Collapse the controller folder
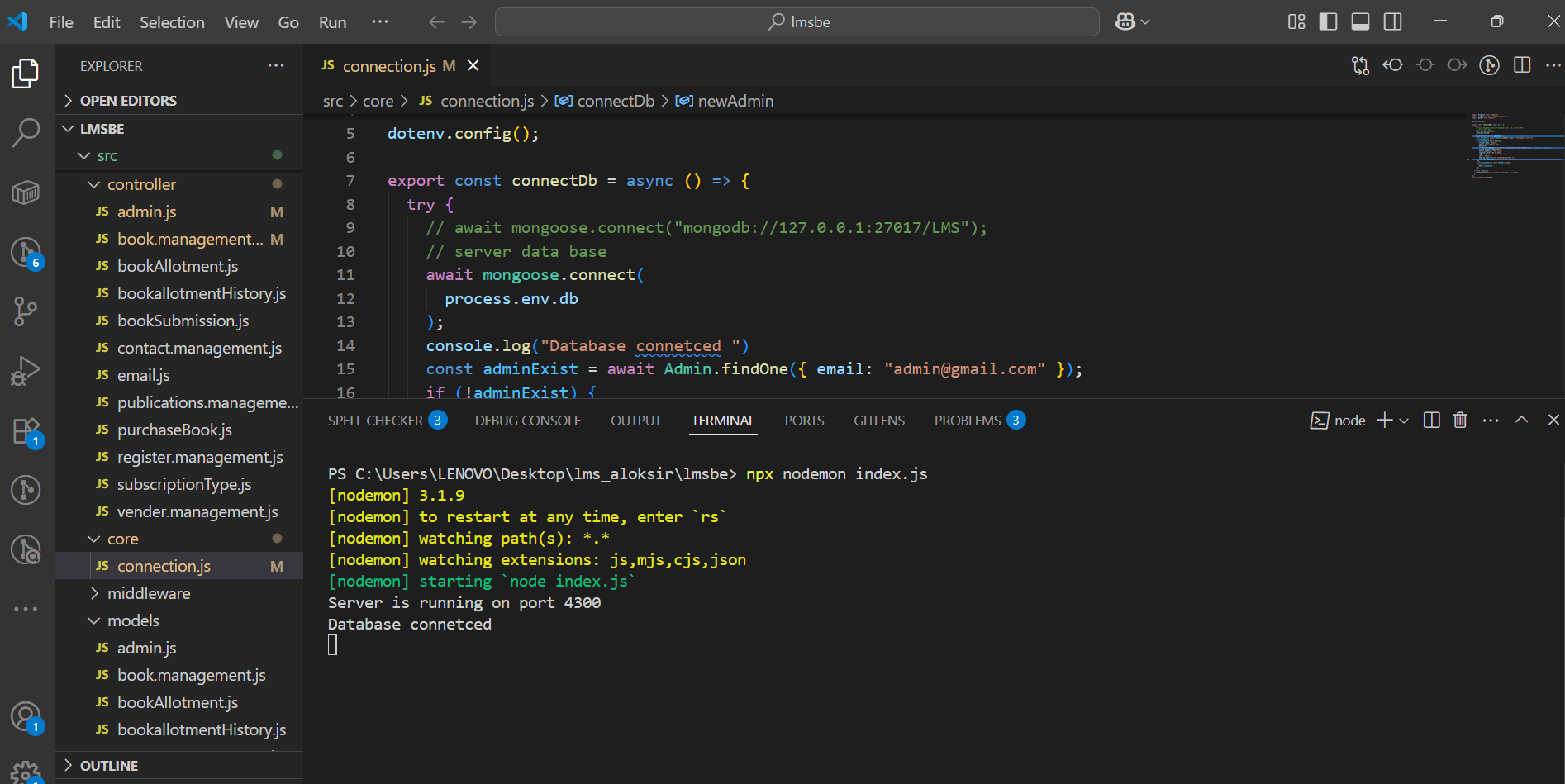Image resolution: width=1565 pixels, height=784 pixels. (x=141, y=184)
